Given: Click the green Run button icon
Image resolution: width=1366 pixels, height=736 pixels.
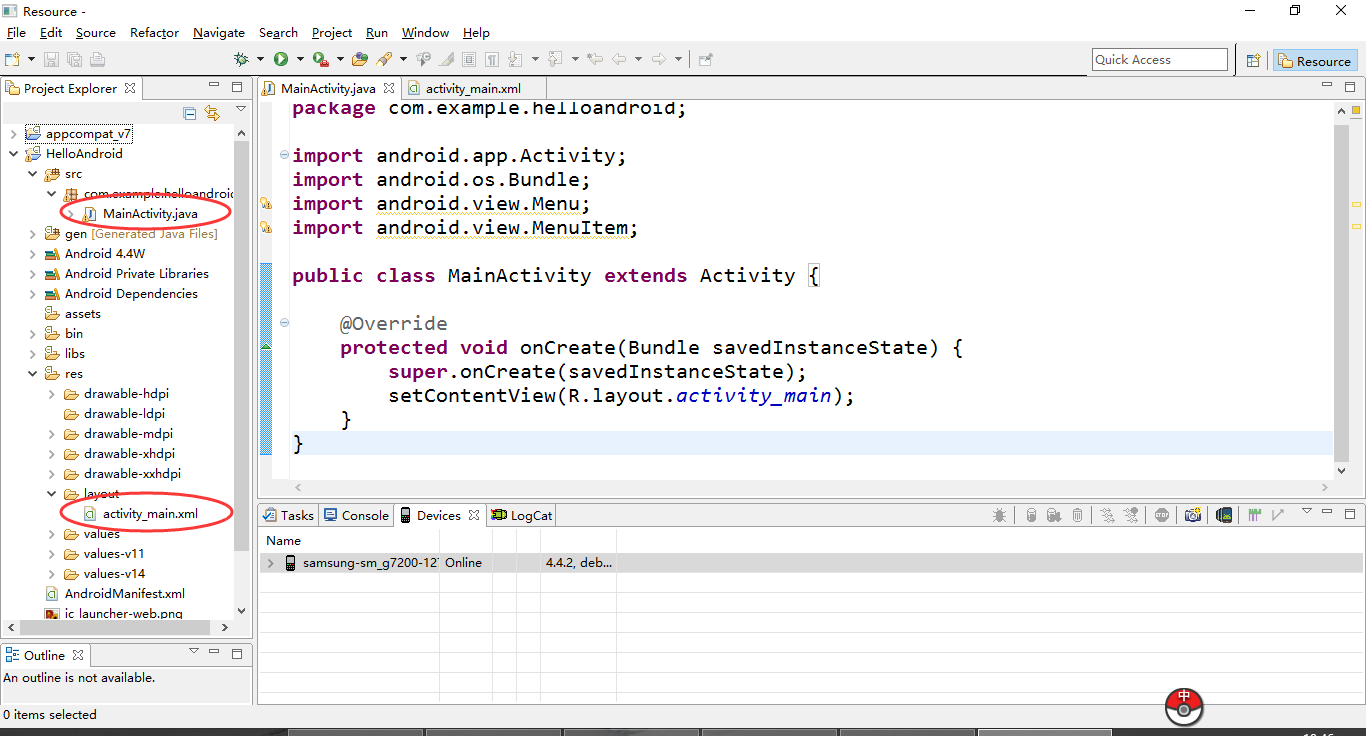Looking at the screenshot, I should coord(281,60).
